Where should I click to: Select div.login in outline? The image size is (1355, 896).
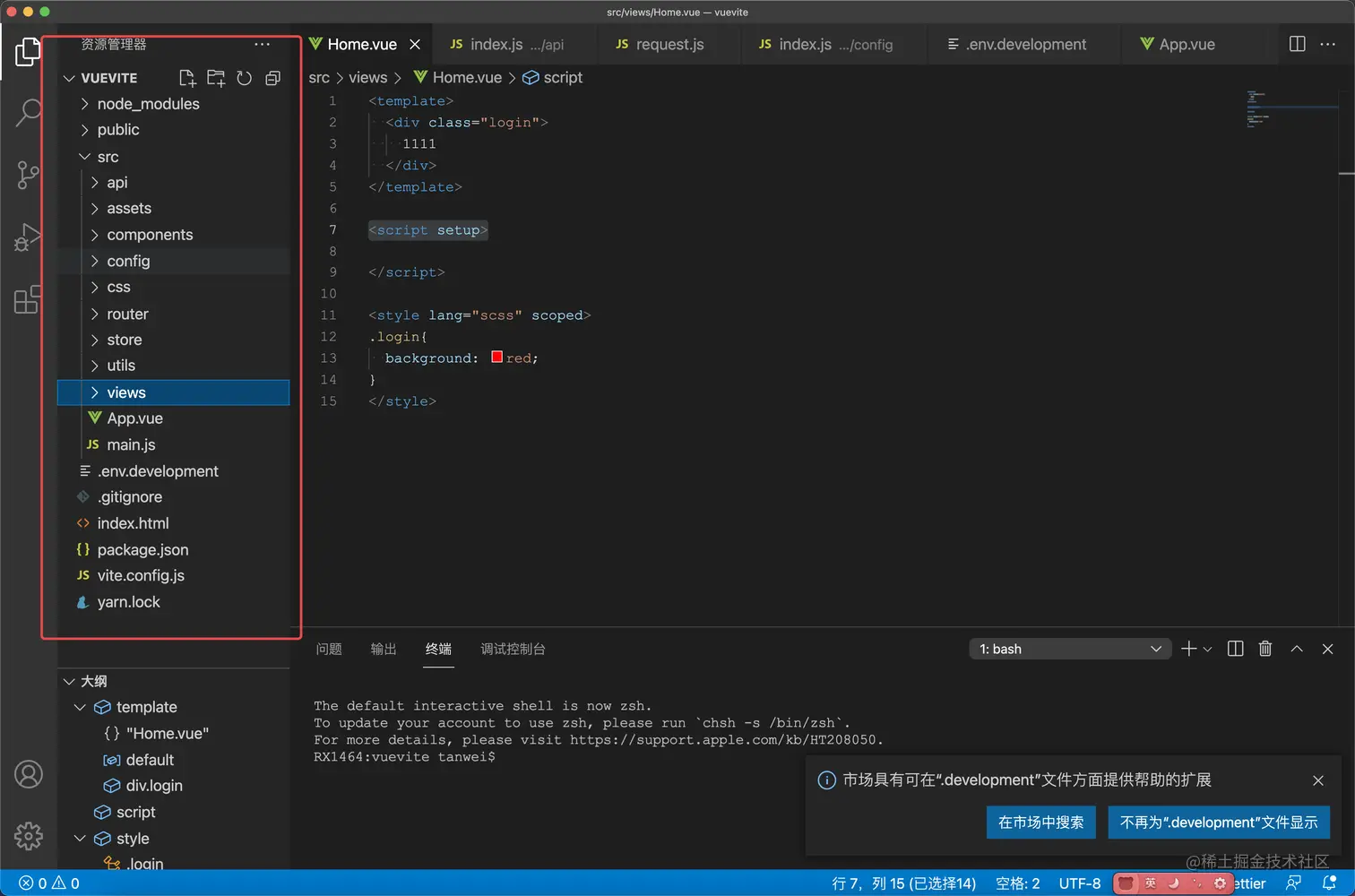[173, 786]
